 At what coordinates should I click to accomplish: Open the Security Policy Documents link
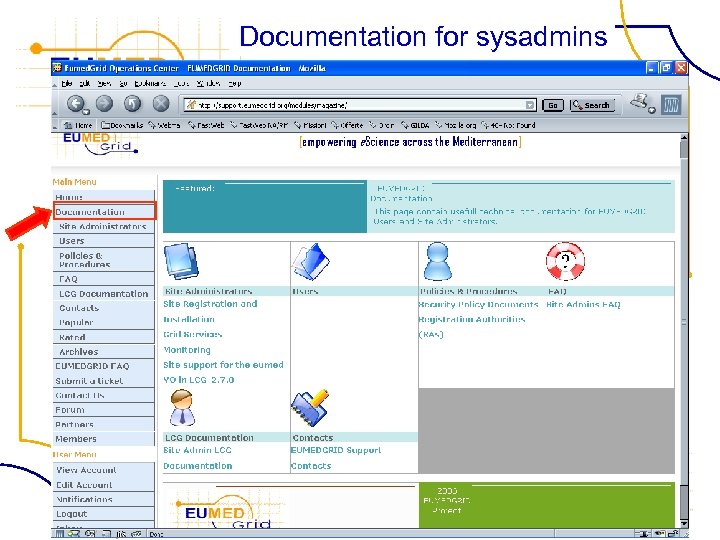click(478, 304)
